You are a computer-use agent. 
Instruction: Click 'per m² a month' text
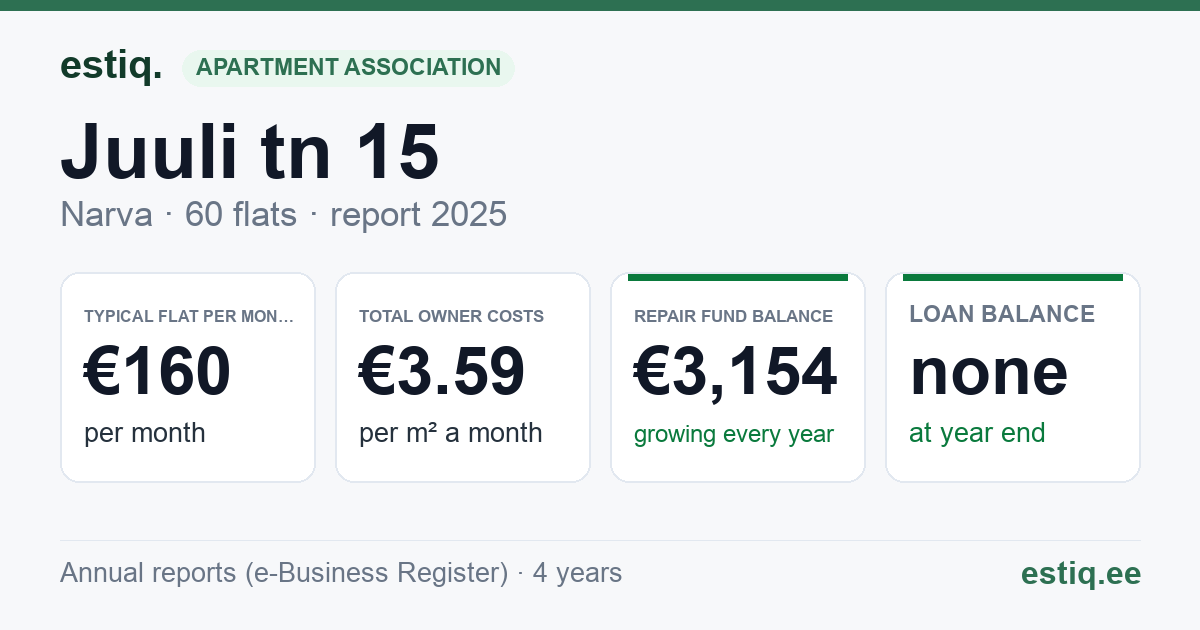pos(451,433)
